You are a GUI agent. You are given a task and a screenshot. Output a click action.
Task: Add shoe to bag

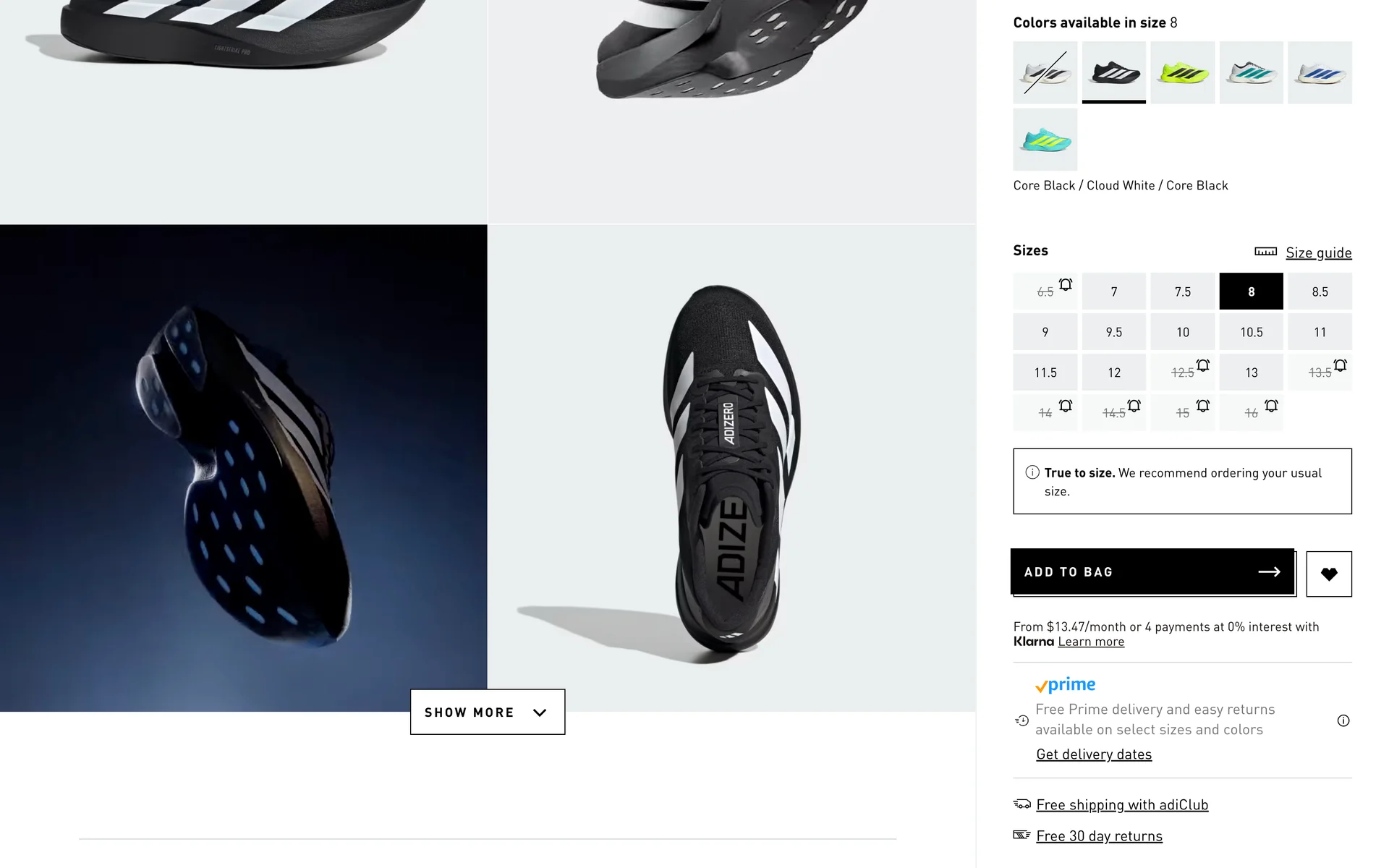[x=1152, y=572]
